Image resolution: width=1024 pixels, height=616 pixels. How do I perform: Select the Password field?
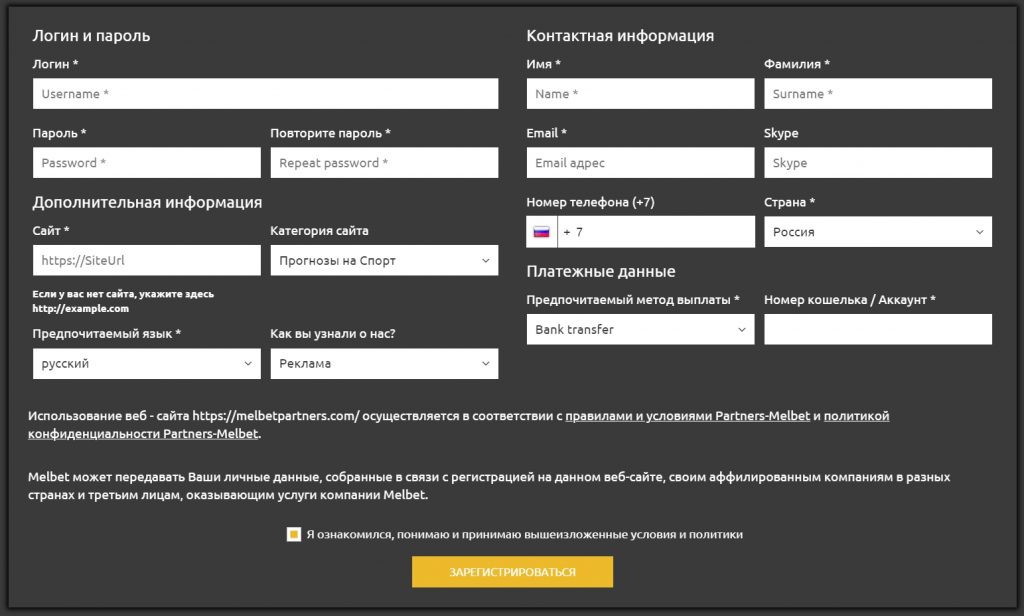[146, 162]
